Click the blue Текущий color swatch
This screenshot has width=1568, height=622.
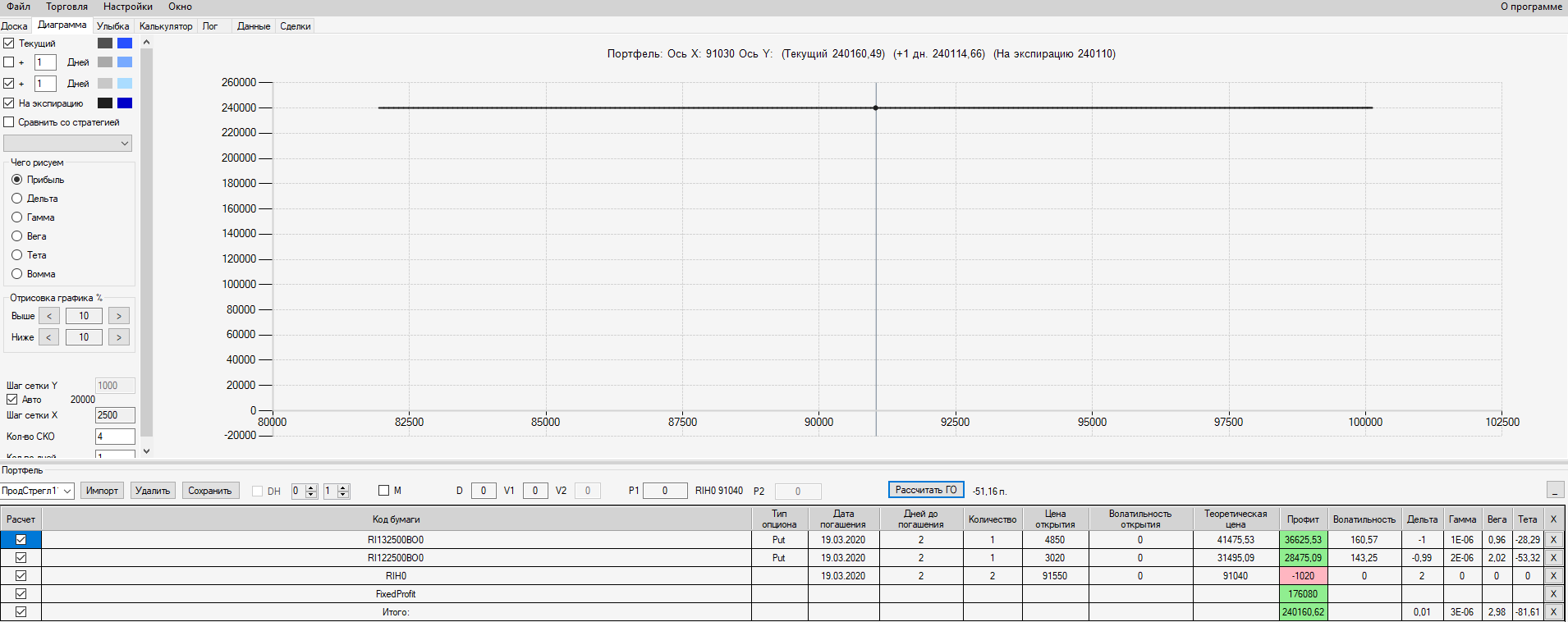click(125, 43)
